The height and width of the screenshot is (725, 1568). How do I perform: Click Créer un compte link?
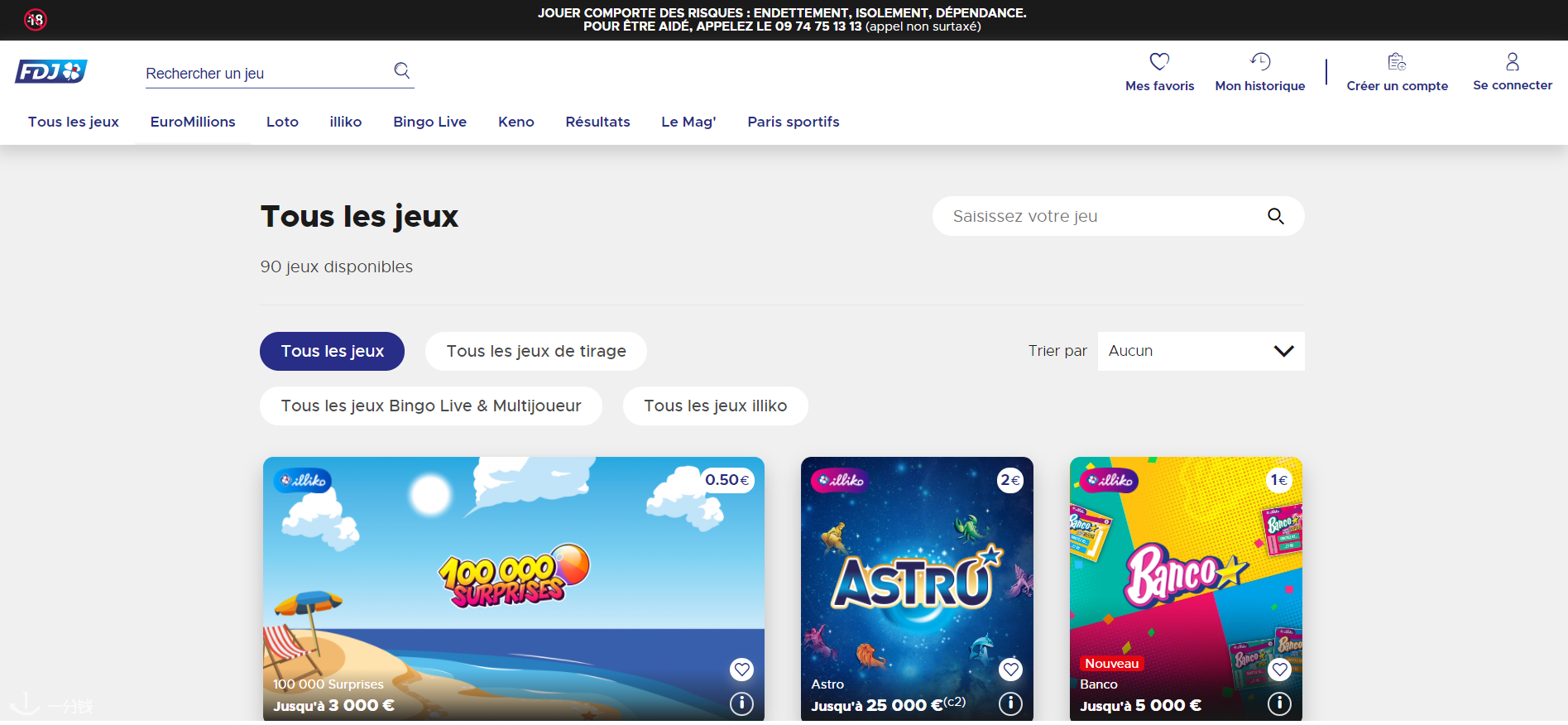1398,86
